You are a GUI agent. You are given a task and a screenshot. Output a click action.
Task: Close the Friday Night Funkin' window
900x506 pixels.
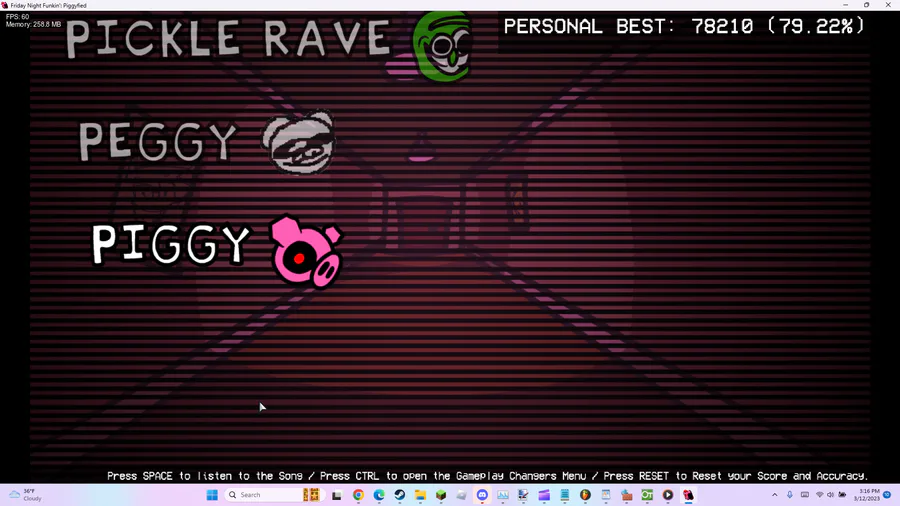tap(888, 5)
